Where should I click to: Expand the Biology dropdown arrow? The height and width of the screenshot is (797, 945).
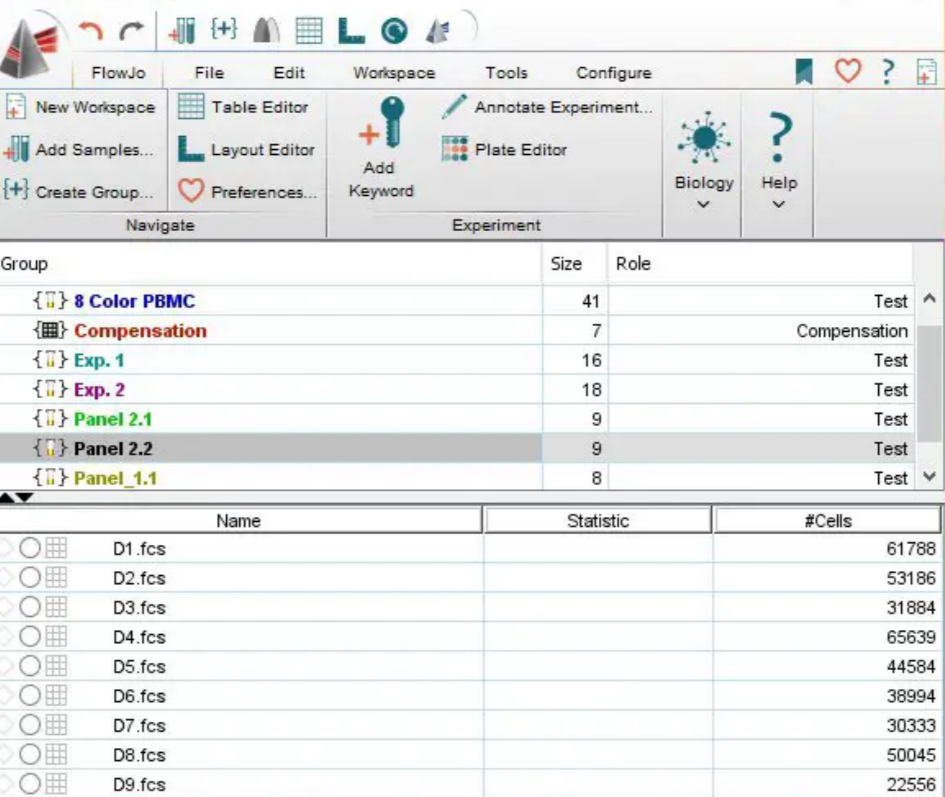tap(703, 204)
